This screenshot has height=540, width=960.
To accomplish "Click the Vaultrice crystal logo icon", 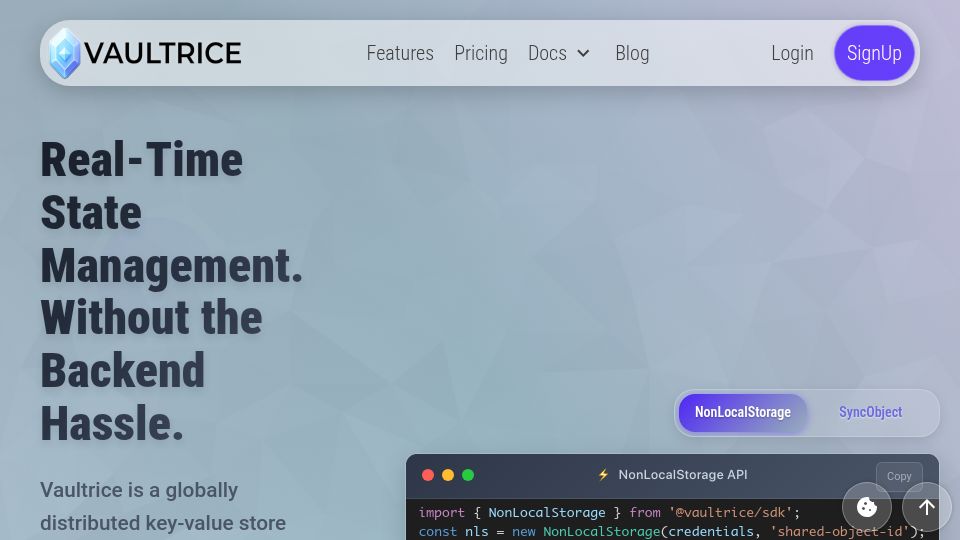I will pos(65,53).
